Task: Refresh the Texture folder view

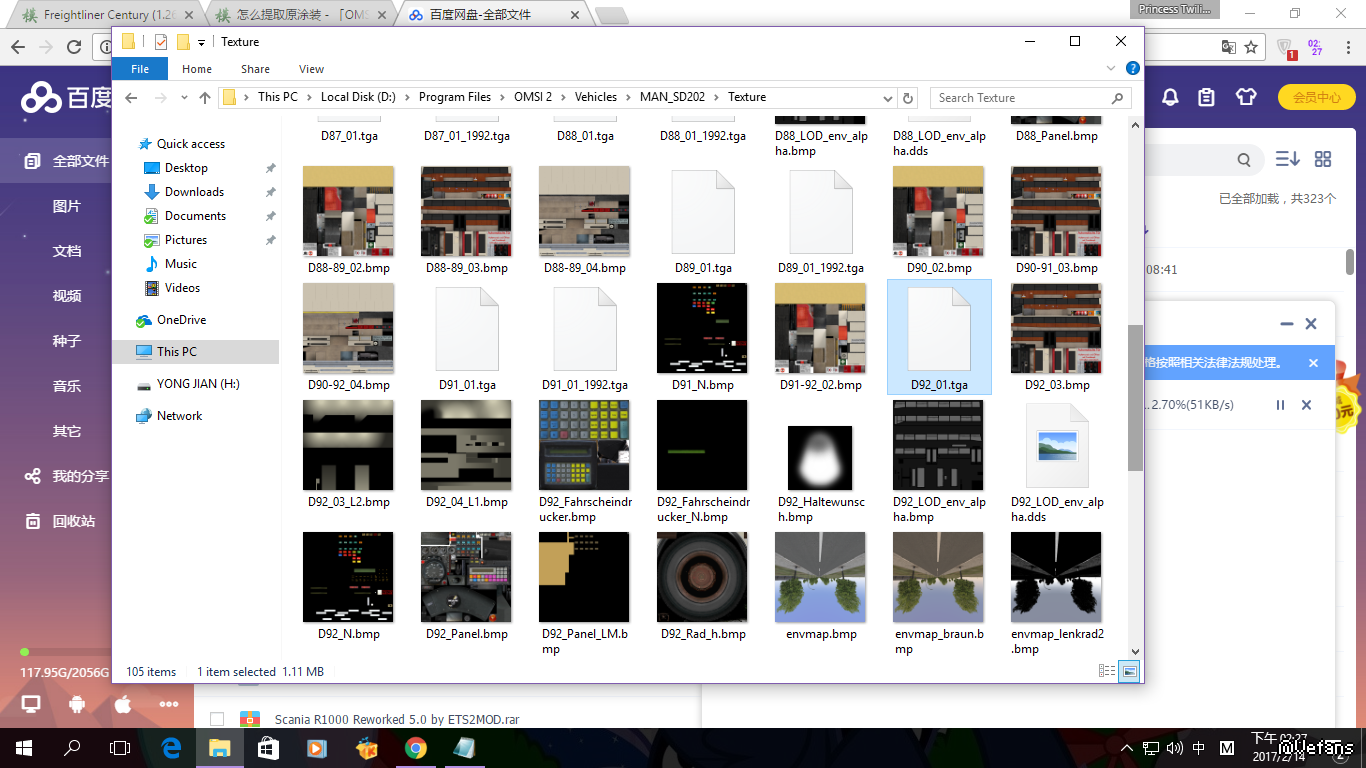Action: pyautogui.click(x=908, y=98)
